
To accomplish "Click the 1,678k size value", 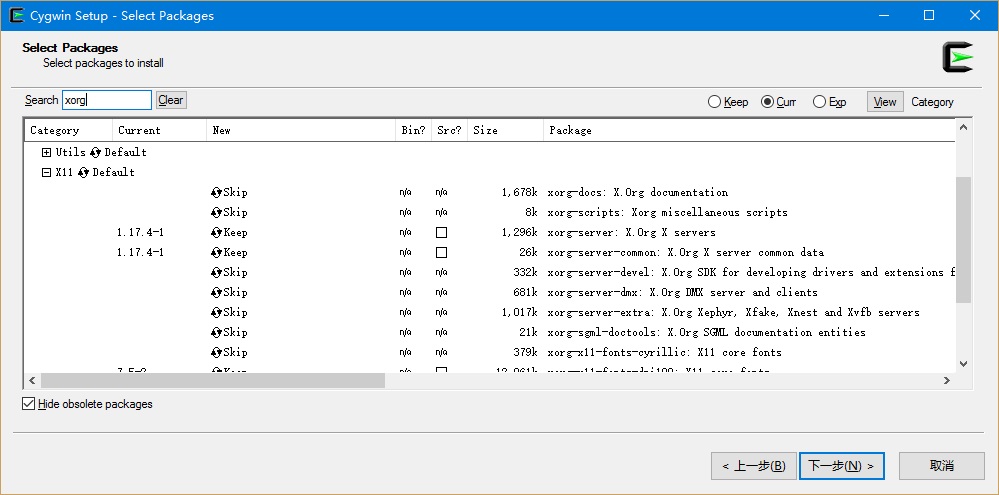I will coord(519,192).
